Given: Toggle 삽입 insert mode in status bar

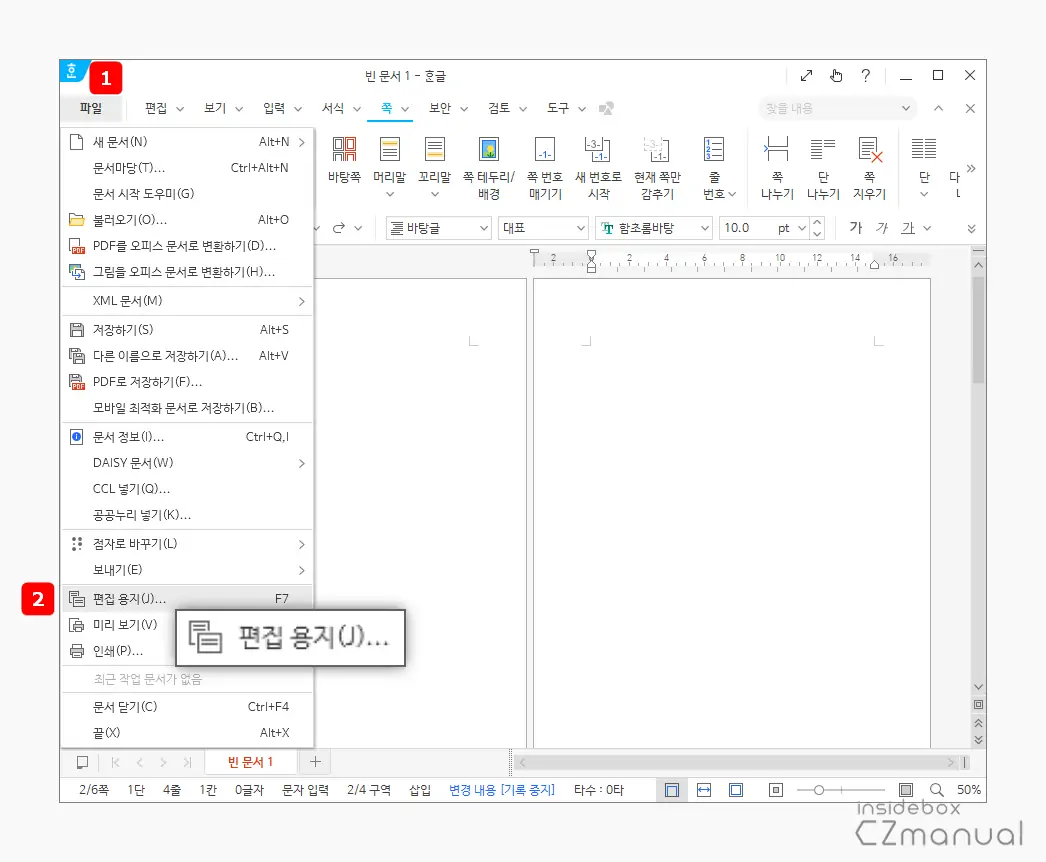Looking at the screenshot, I should [420, 790].
